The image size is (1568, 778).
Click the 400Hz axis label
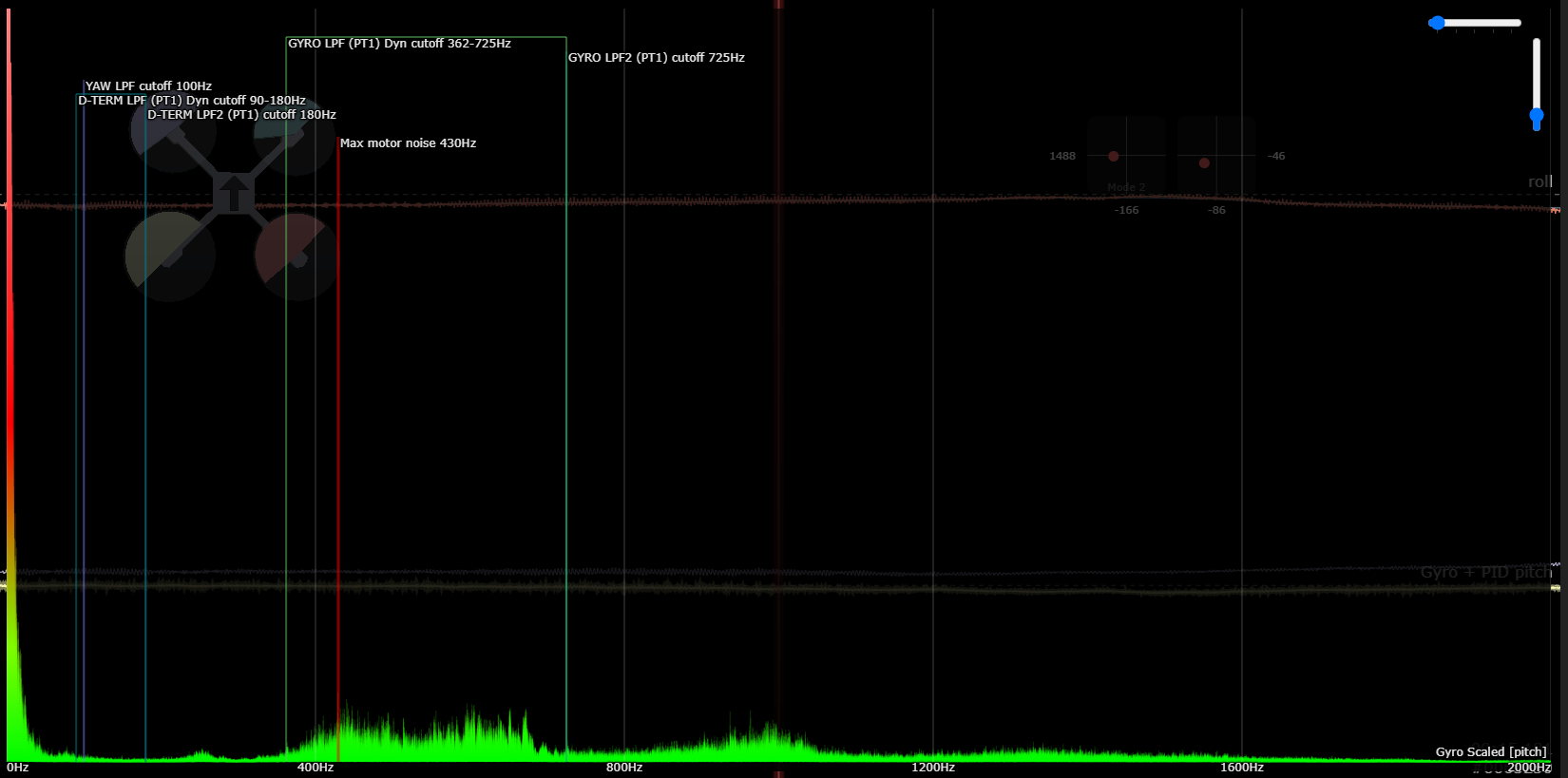coord(316,768)
